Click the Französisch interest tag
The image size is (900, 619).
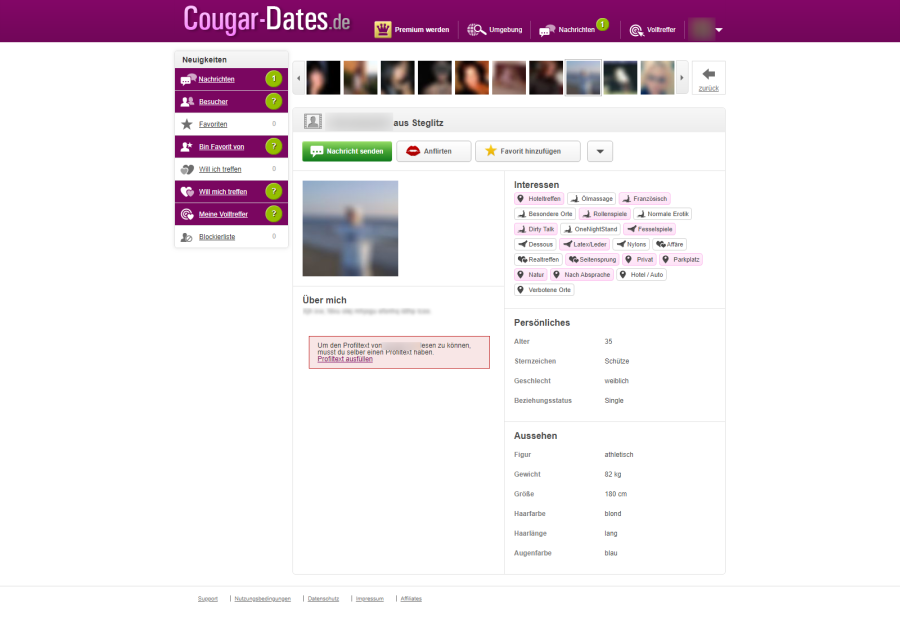pos(645,199)
